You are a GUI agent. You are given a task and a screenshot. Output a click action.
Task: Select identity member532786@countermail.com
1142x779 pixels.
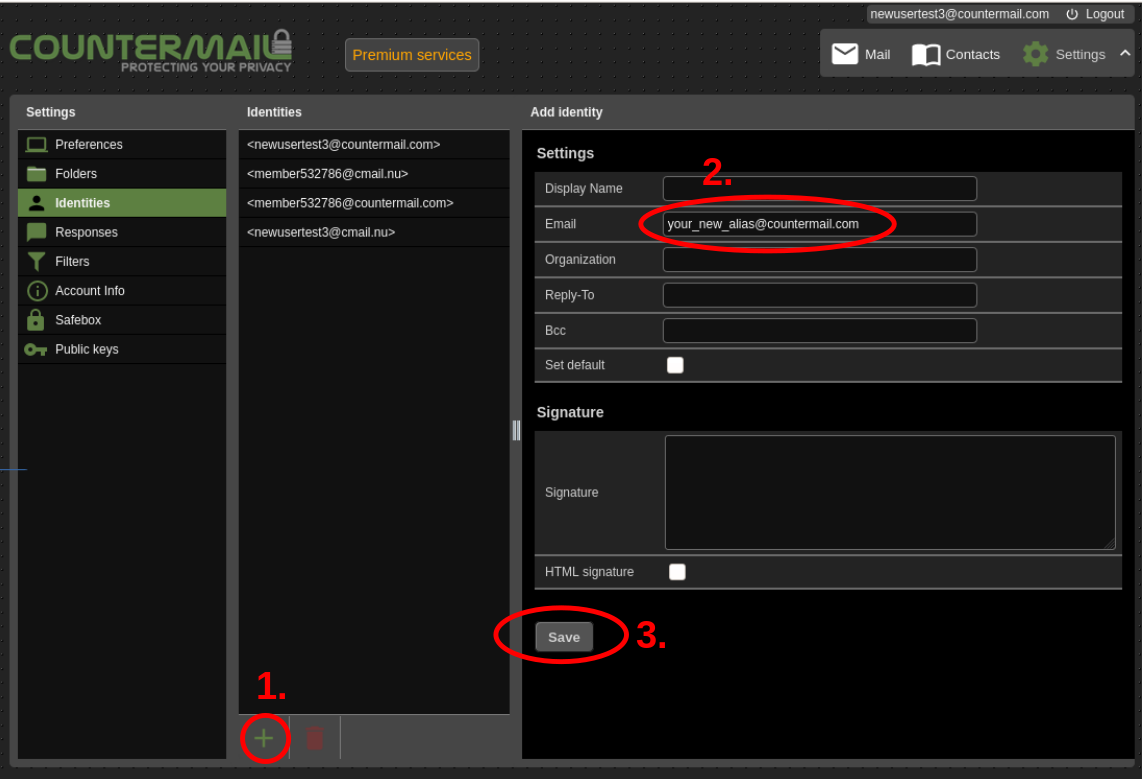pyautogui.click(x=374, y=203)
